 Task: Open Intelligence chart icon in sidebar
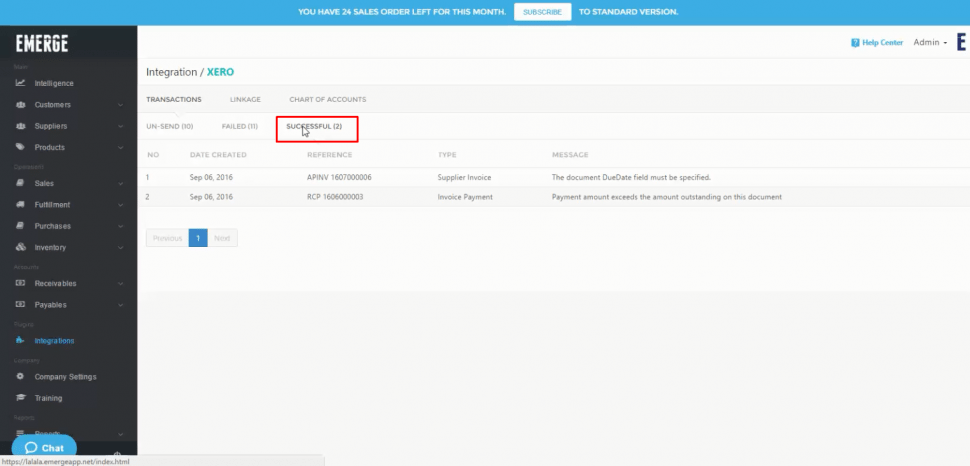20,83
